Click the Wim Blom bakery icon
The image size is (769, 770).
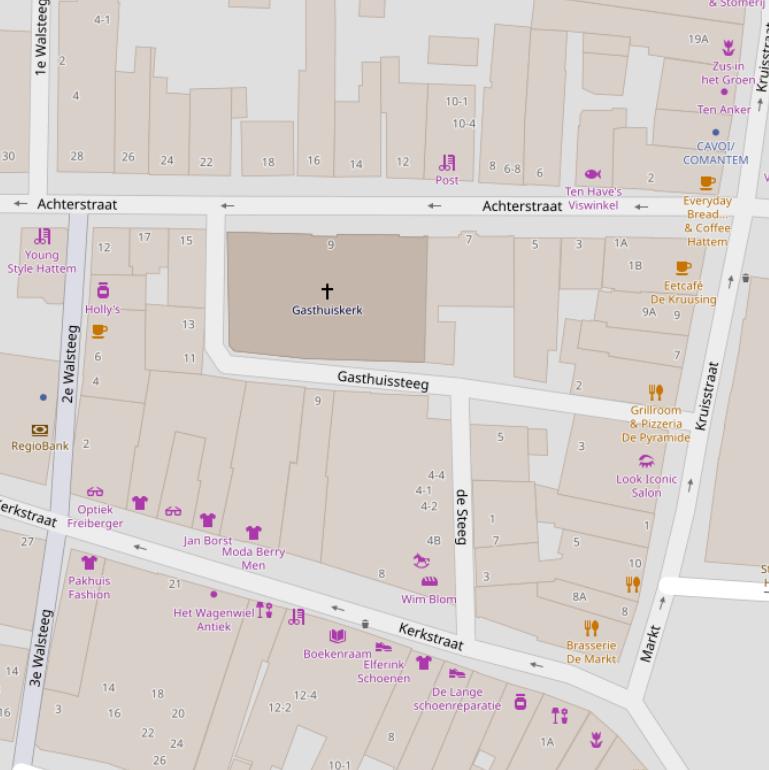point(429,581)
